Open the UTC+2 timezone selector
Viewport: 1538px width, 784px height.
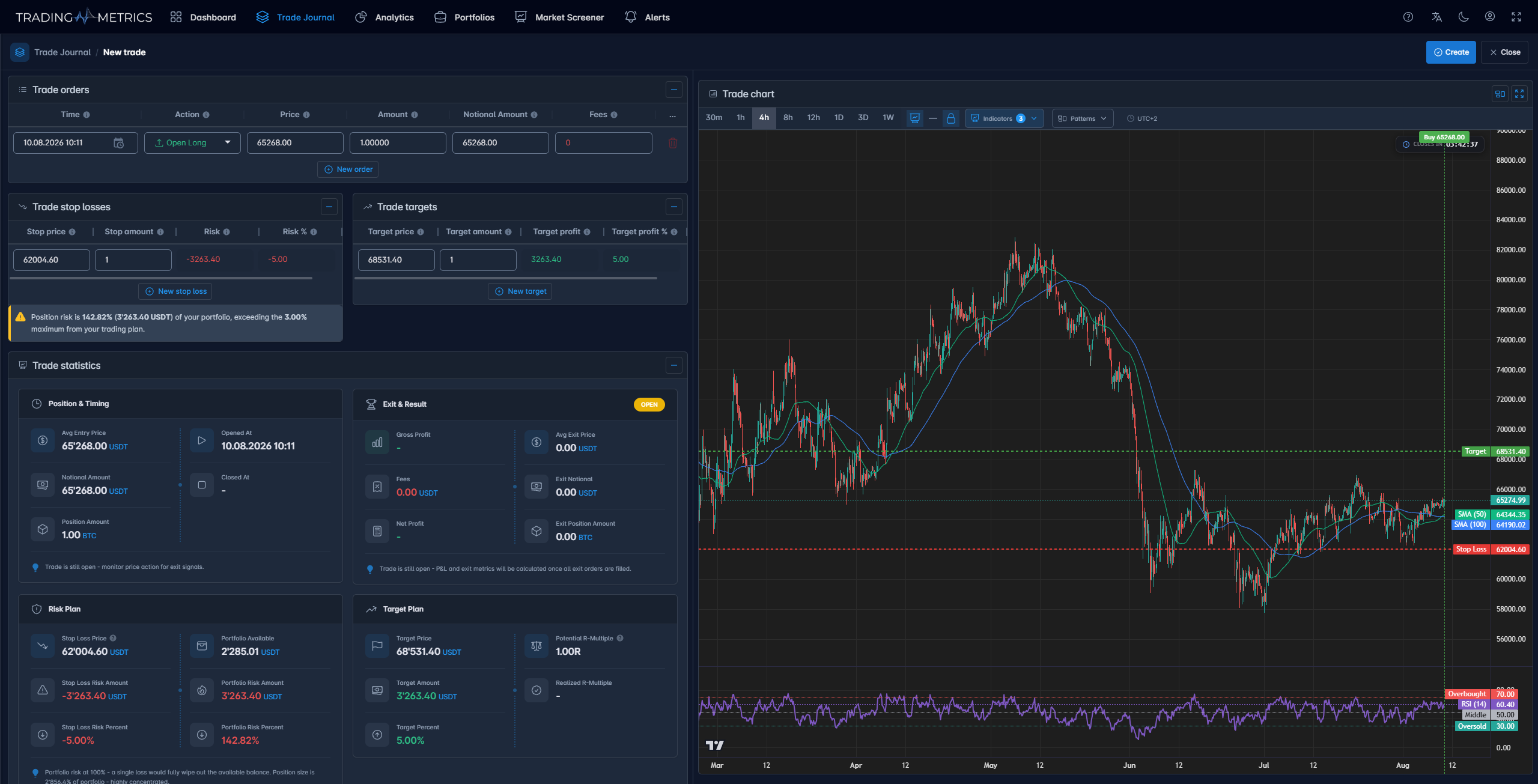(x=1142, y=118)
